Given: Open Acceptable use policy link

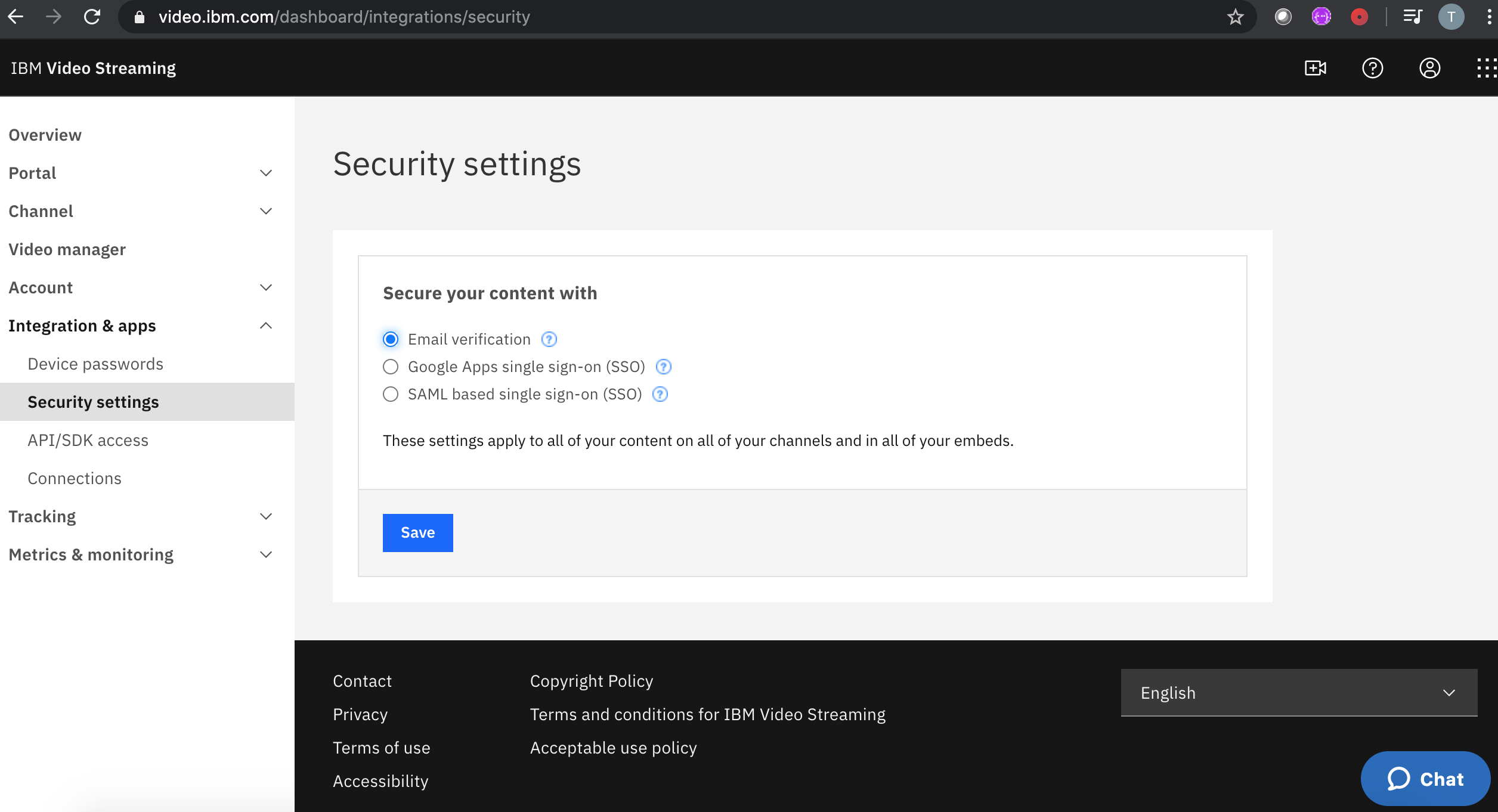Looking at the screenshot, I should 614,748.
